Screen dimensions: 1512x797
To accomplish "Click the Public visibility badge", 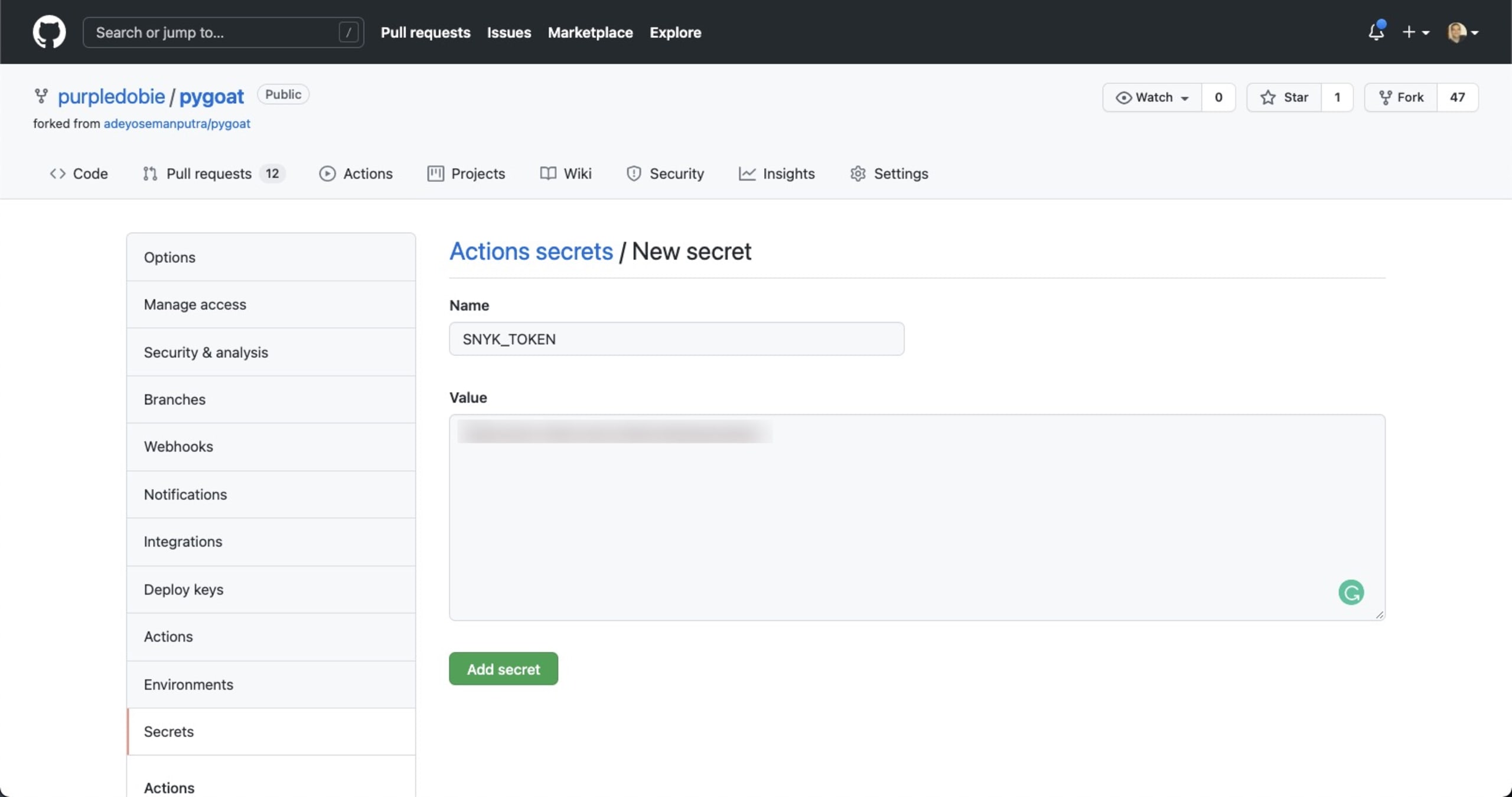I will 283,94.
